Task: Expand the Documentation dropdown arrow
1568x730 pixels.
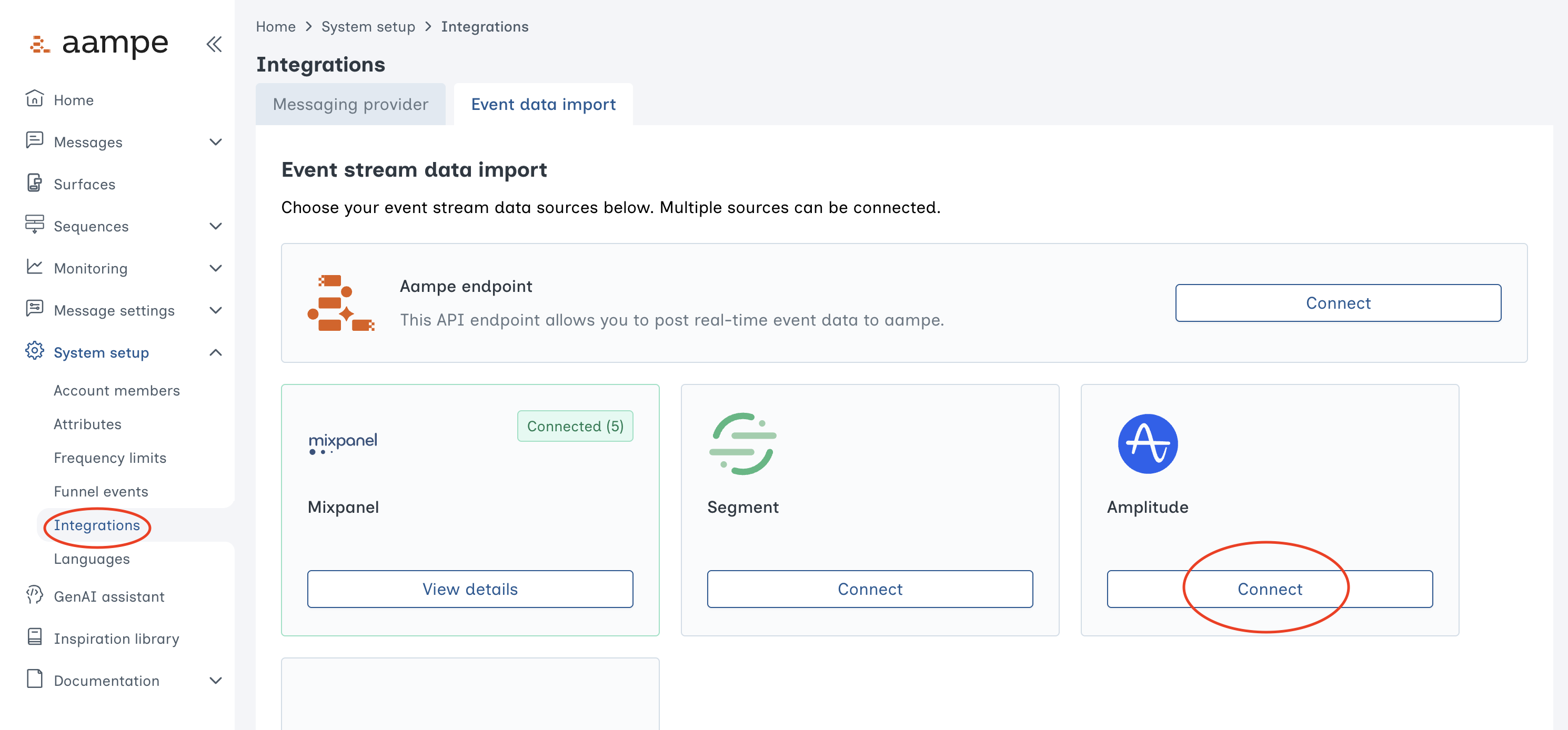Action: [x=216, y=680]
